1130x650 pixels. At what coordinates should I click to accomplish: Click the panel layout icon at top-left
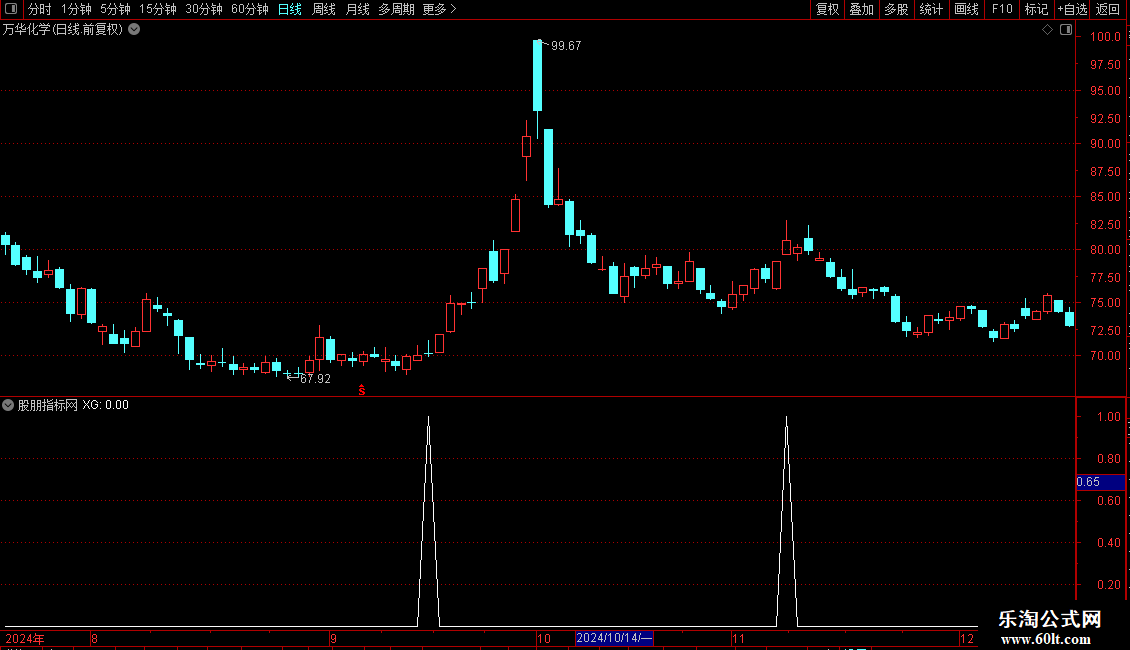point(11,9)
